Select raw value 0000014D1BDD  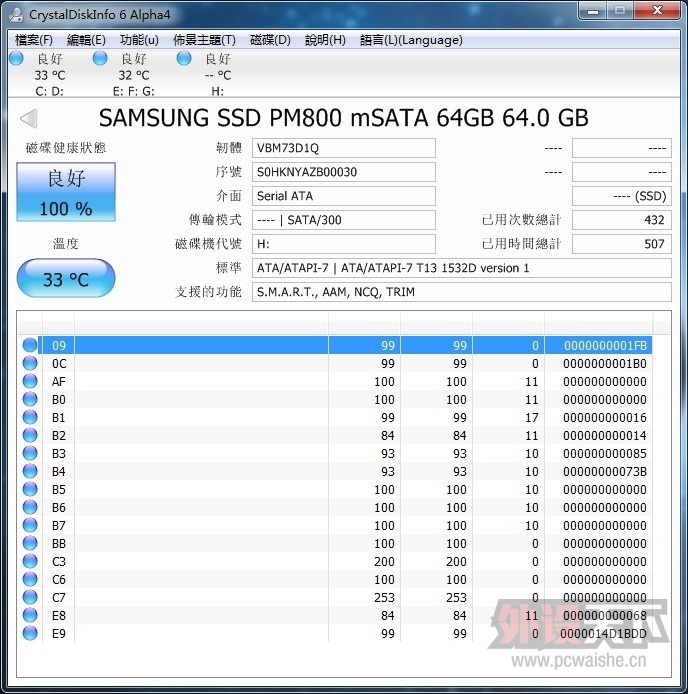[603, 634]
